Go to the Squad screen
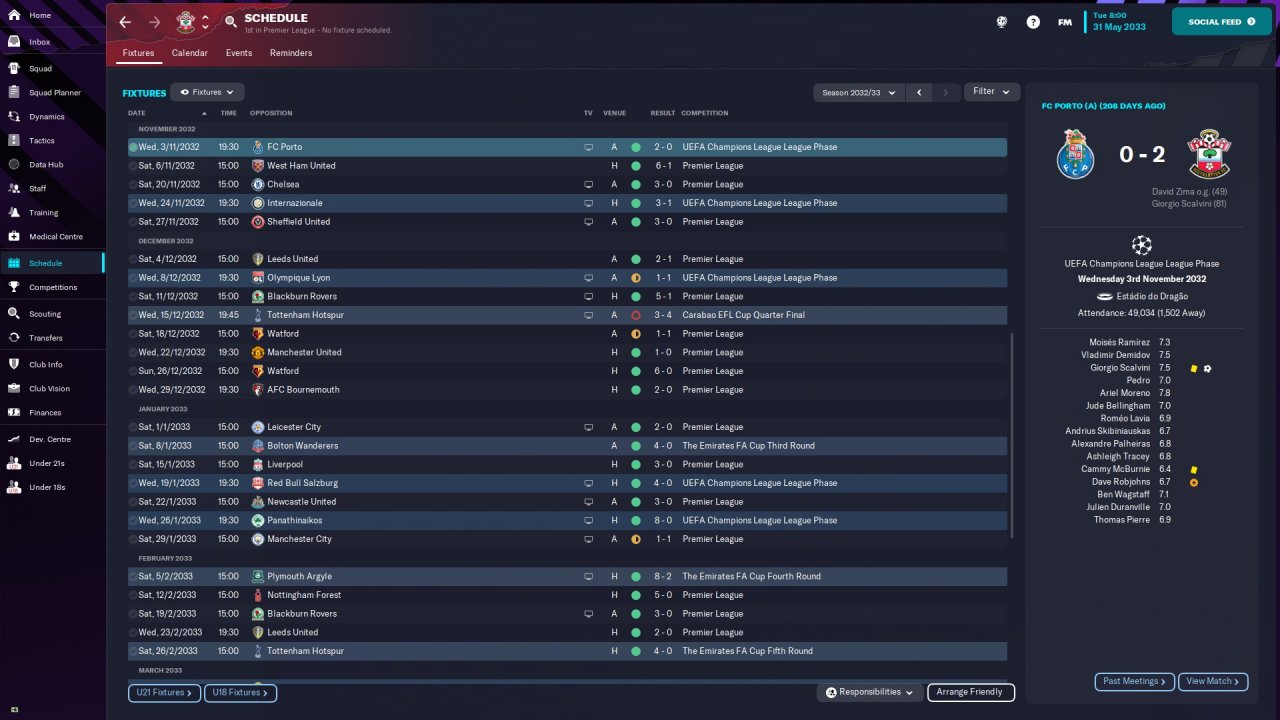 [40, 69]
